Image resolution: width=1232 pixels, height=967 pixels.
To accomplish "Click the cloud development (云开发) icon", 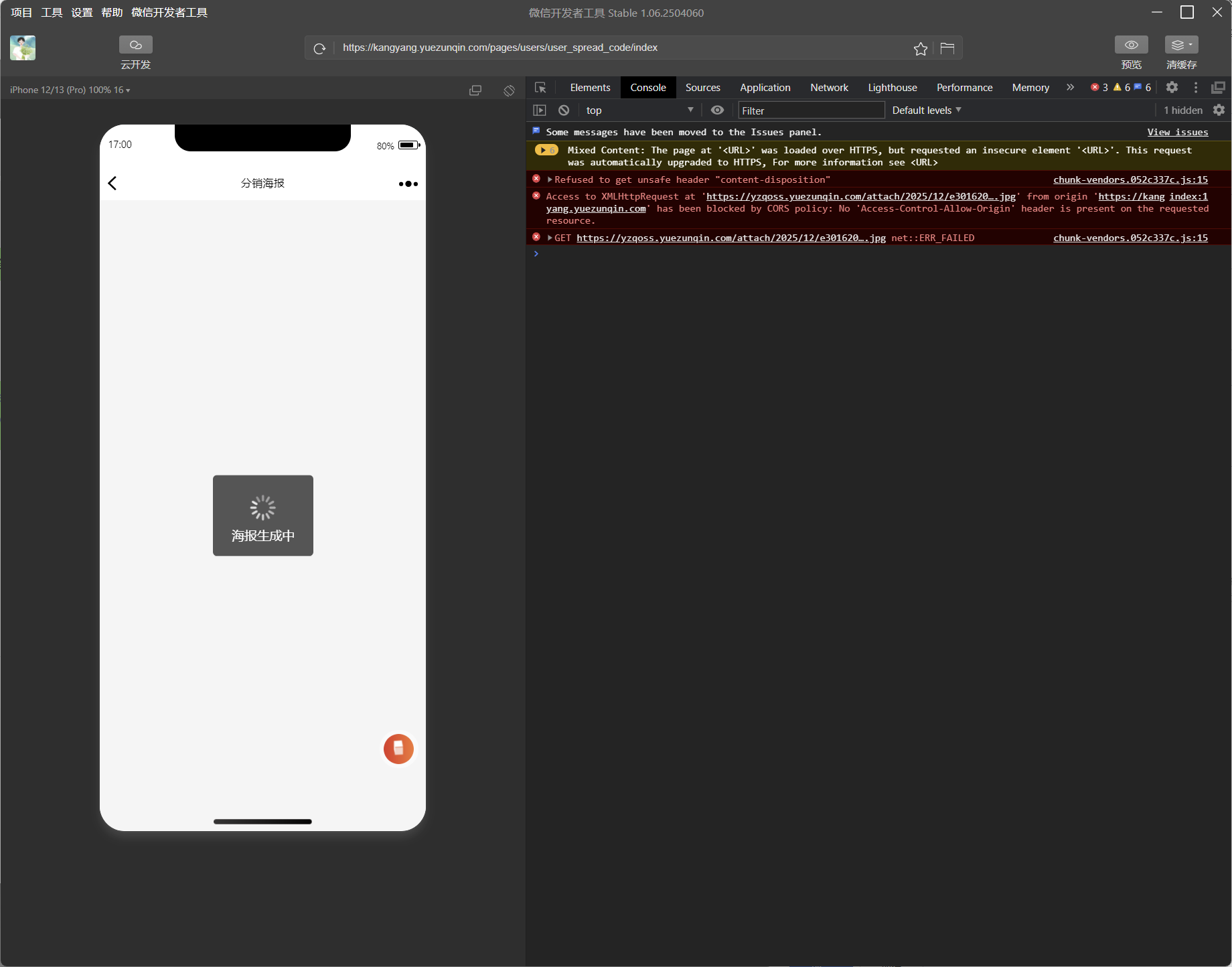I will [x=135, y=45].
